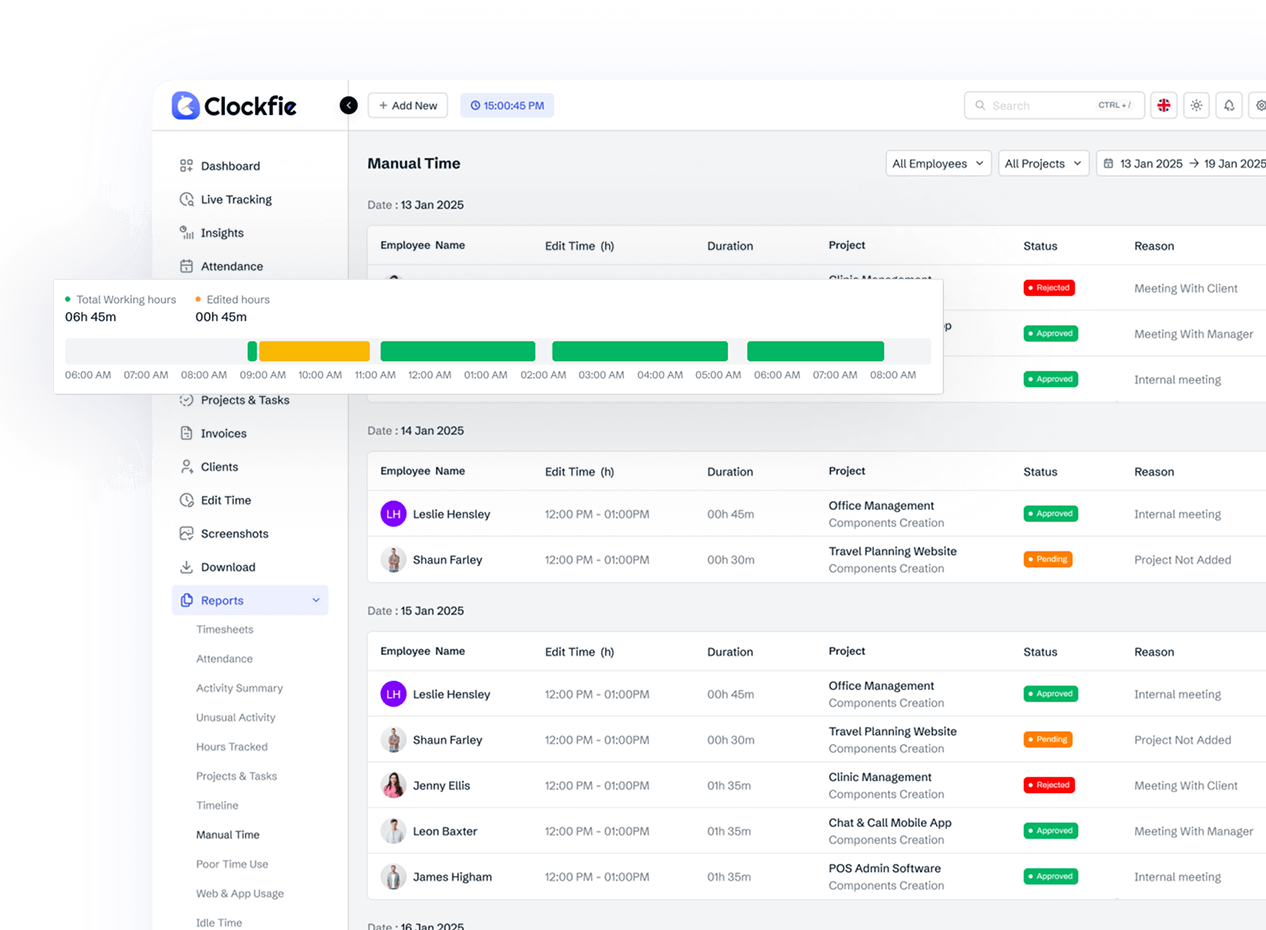
Task: Click the Screenshots icon in sidebar
Action: click(186, 533)
